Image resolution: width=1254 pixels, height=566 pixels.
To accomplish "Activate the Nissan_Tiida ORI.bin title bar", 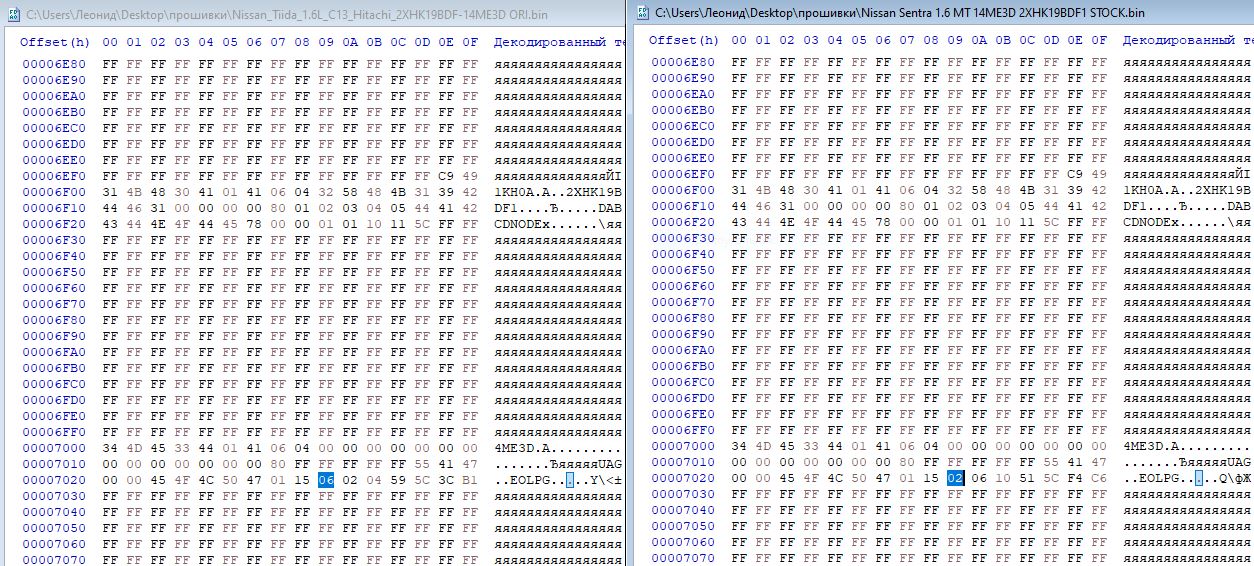I will point(300,15).
